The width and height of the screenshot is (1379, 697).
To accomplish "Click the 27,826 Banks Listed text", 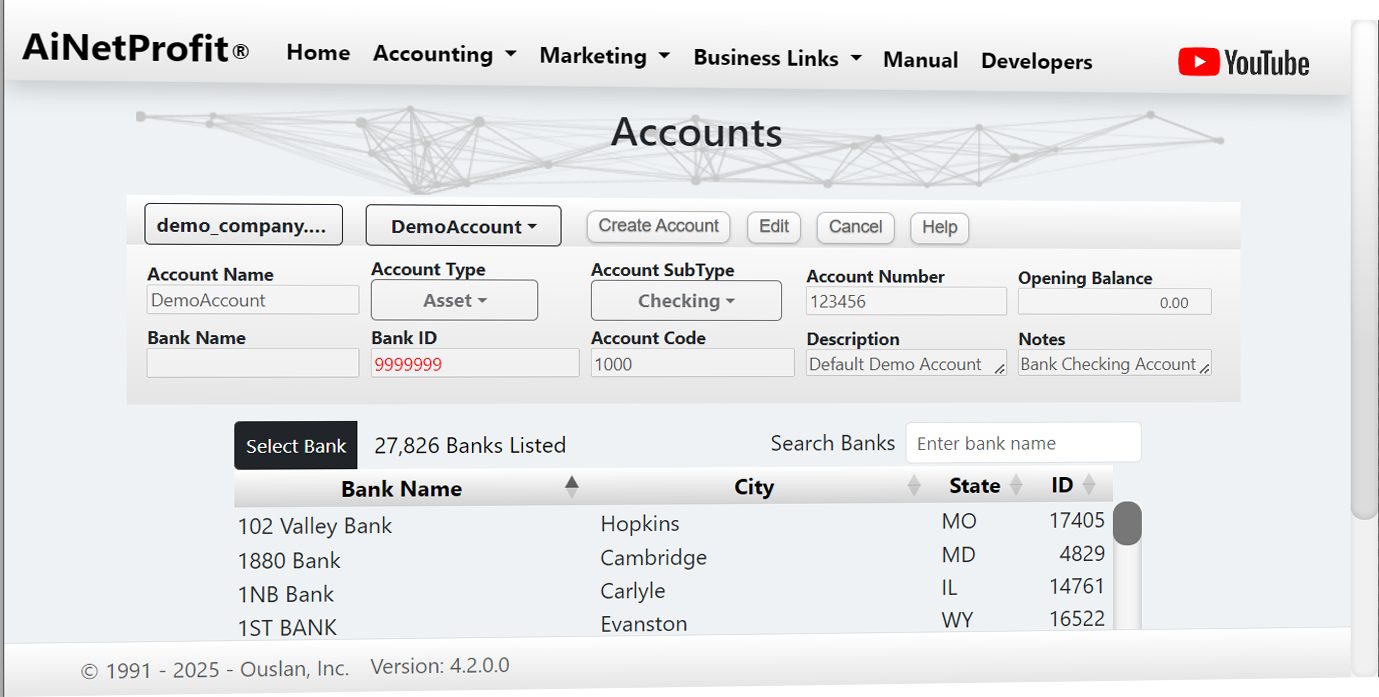I will [x=470, y=446].
